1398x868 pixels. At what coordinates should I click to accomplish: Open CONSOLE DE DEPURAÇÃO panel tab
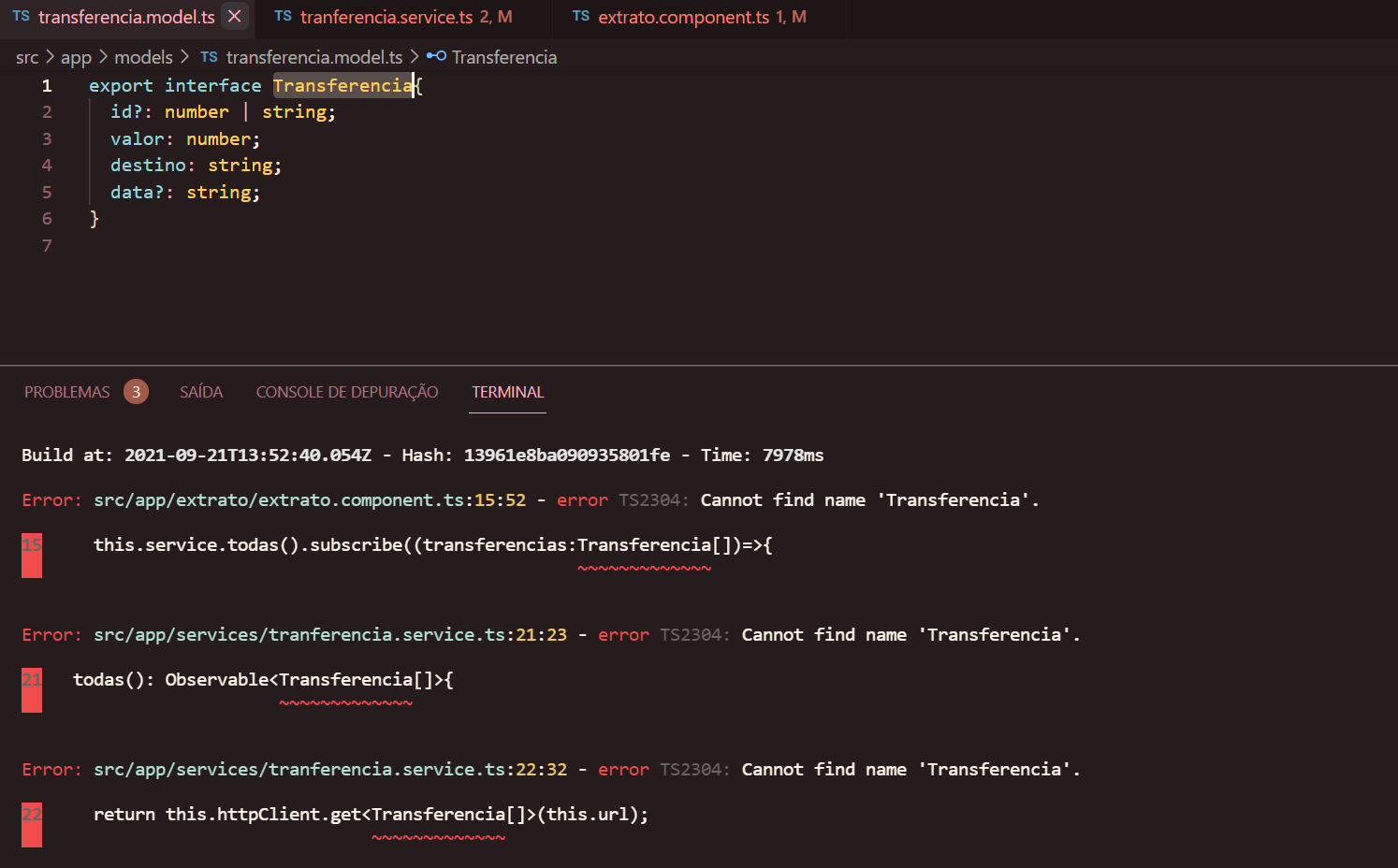pos(347,392)
